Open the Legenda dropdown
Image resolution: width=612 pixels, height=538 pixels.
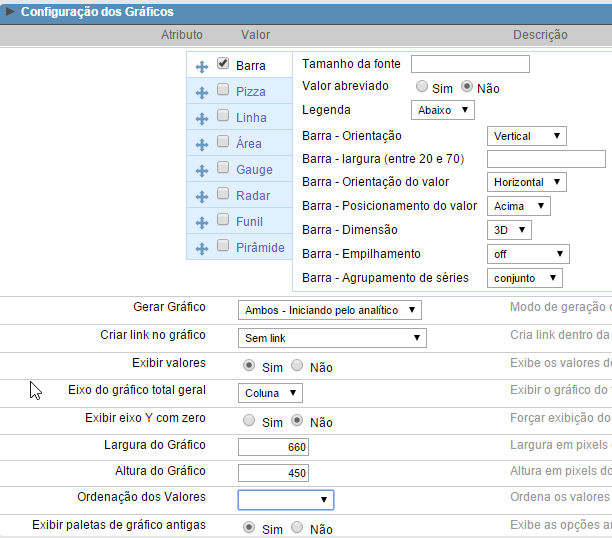(442, 110)
